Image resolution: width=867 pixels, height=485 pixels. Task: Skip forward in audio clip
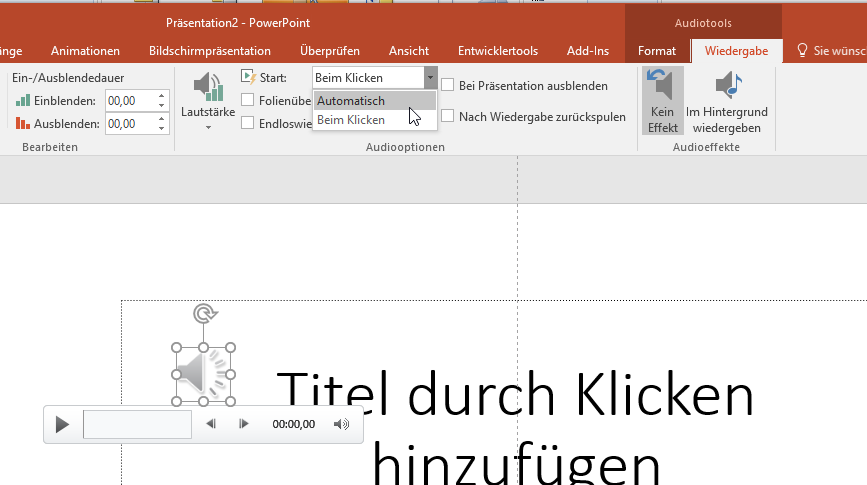click(243, 424)
